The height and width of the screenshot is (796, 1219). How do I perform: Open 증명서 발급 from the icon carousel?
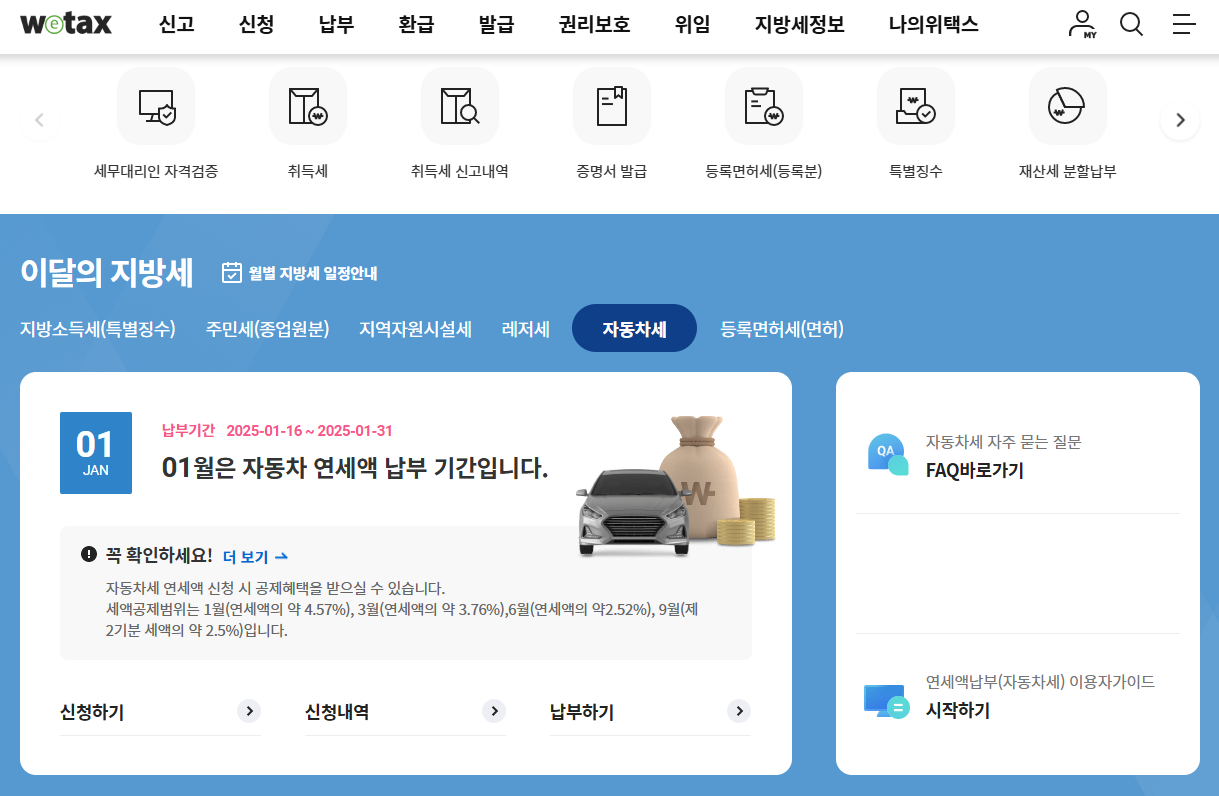611,105
